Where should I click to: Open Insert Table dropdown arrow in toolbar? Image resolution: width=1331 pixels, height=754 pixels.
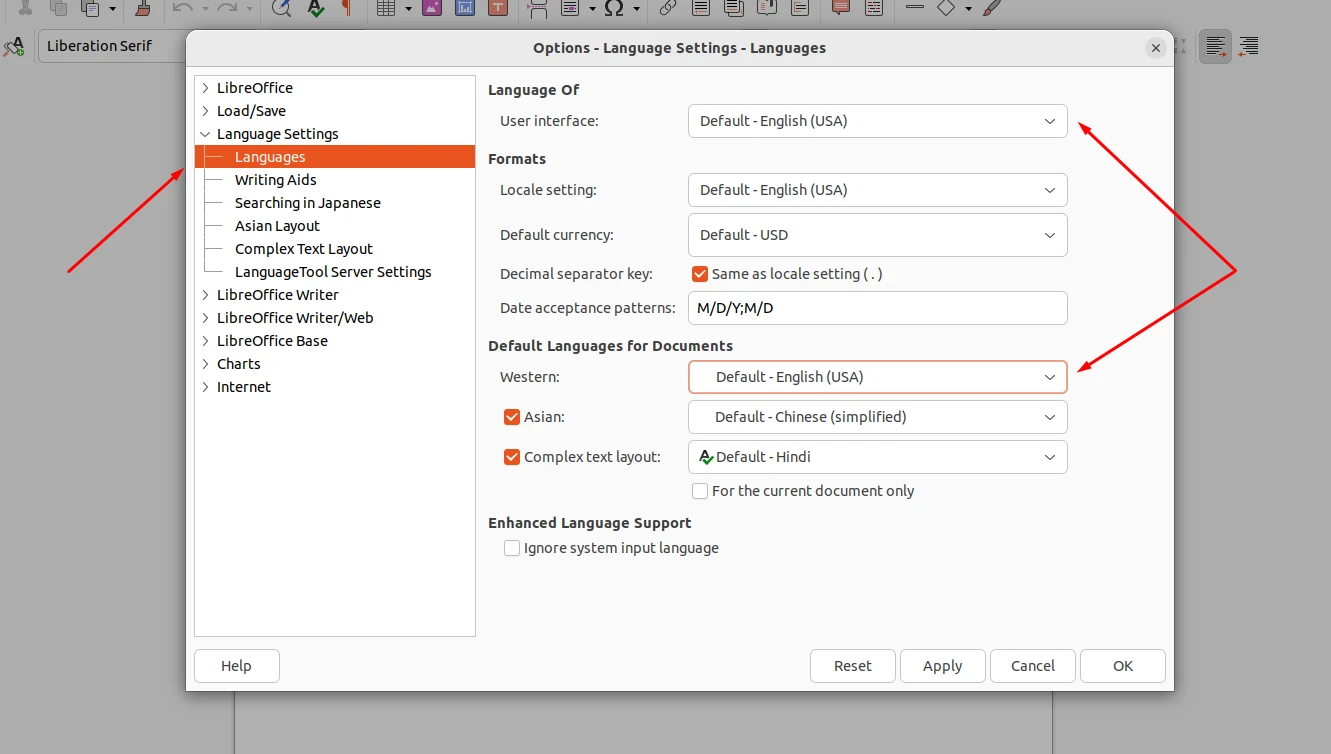click(x=408, y=9)
